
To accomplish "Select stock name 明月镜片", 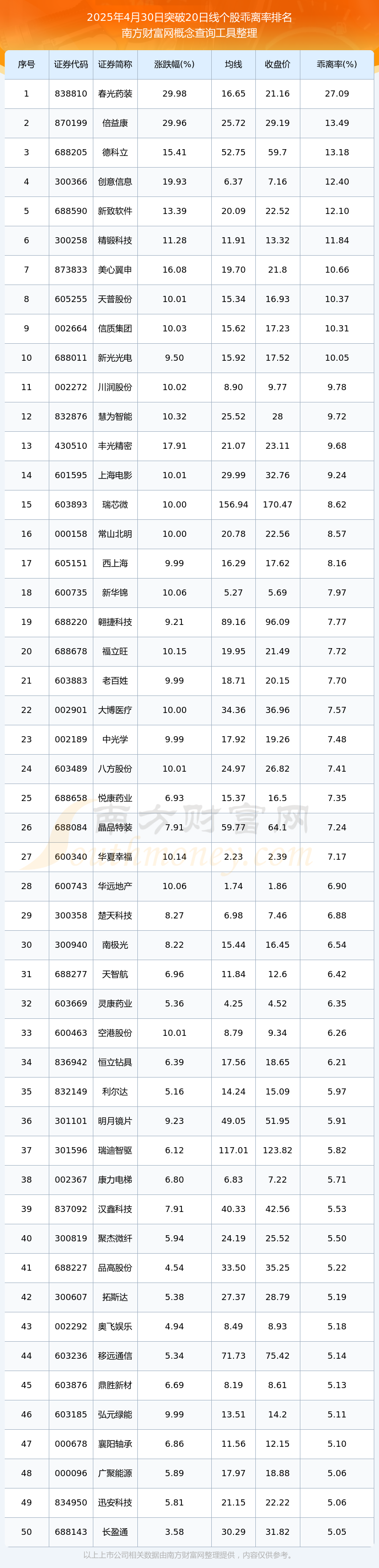I will coord(115,1121).
